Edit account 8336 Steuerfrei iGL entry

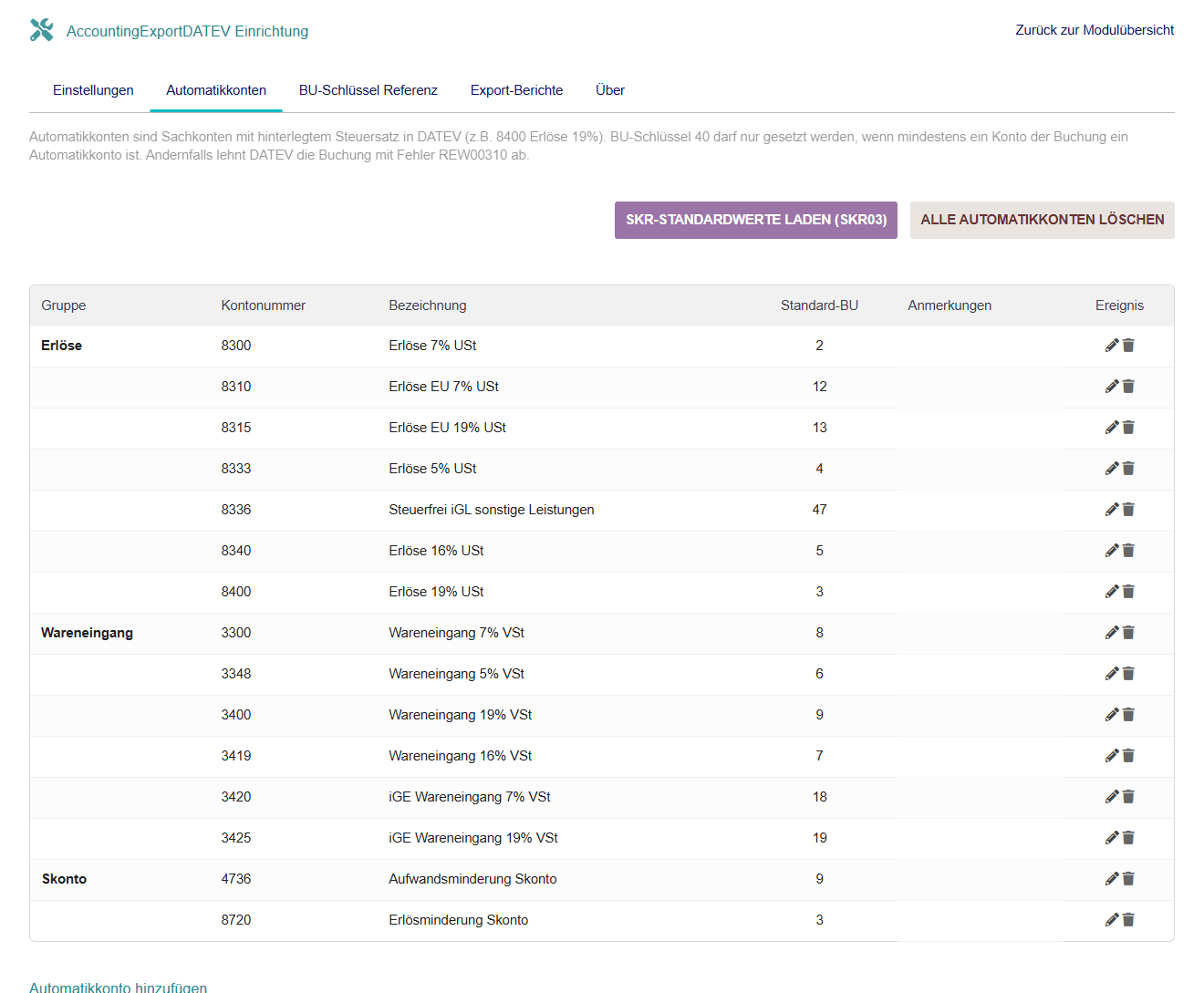pos(1111,510)
